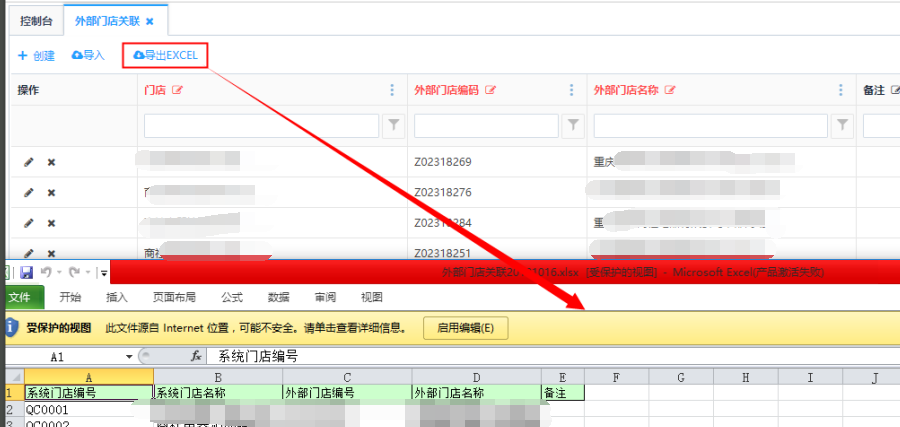Expand the Excel Name Box dropdown arrow
The height and width of the screenshot is (427, 900).
click(129, 356)
